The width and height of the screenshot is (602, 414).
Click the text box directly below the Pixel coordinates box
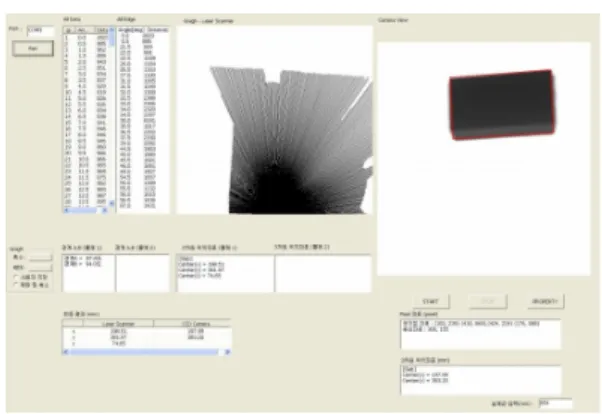[481, 380]
